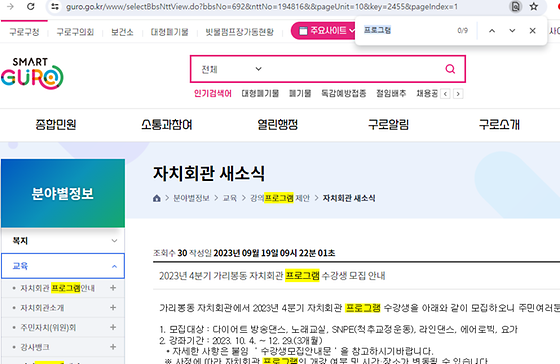Open the 전체 search category dropdown
Screen dimensions: 560x364
(x=231, y=69)
